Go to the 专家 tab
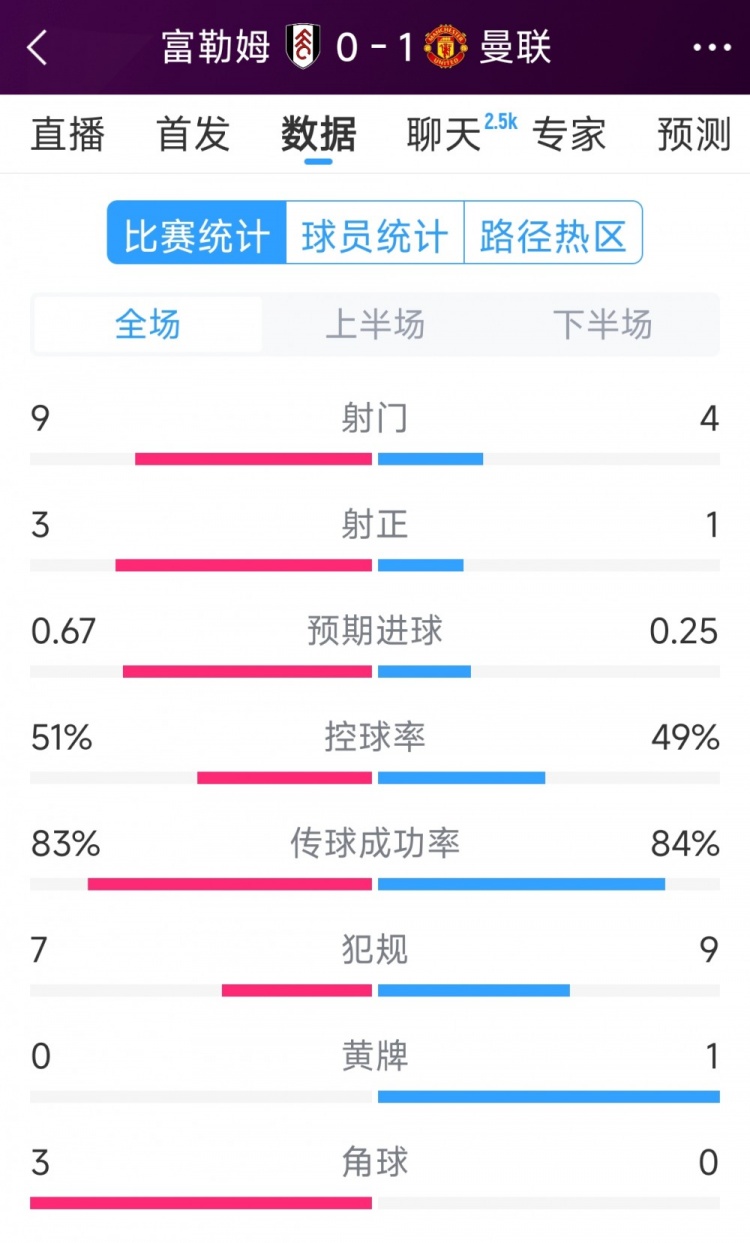This screenshot has height=1243, width=750. click(x=569, y=134)
